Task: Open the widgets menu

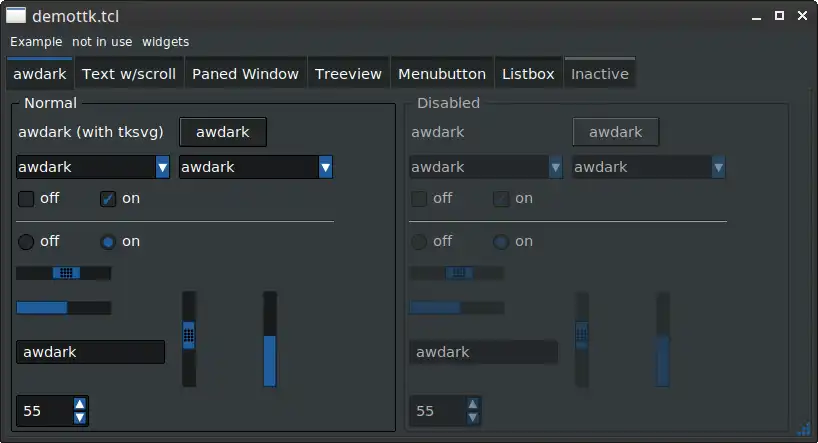Action: [165, 42]
